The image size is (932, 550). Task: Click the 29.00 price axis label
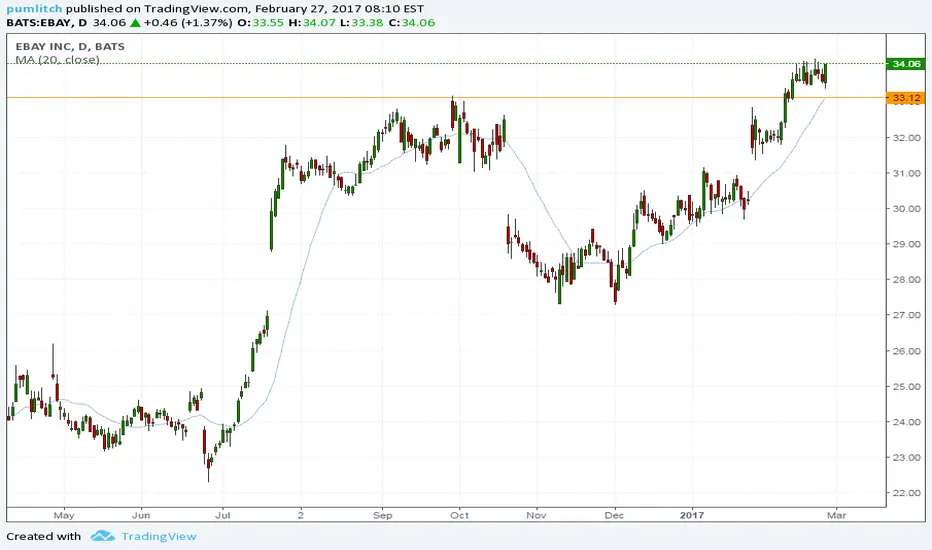(x=906, y=244)
